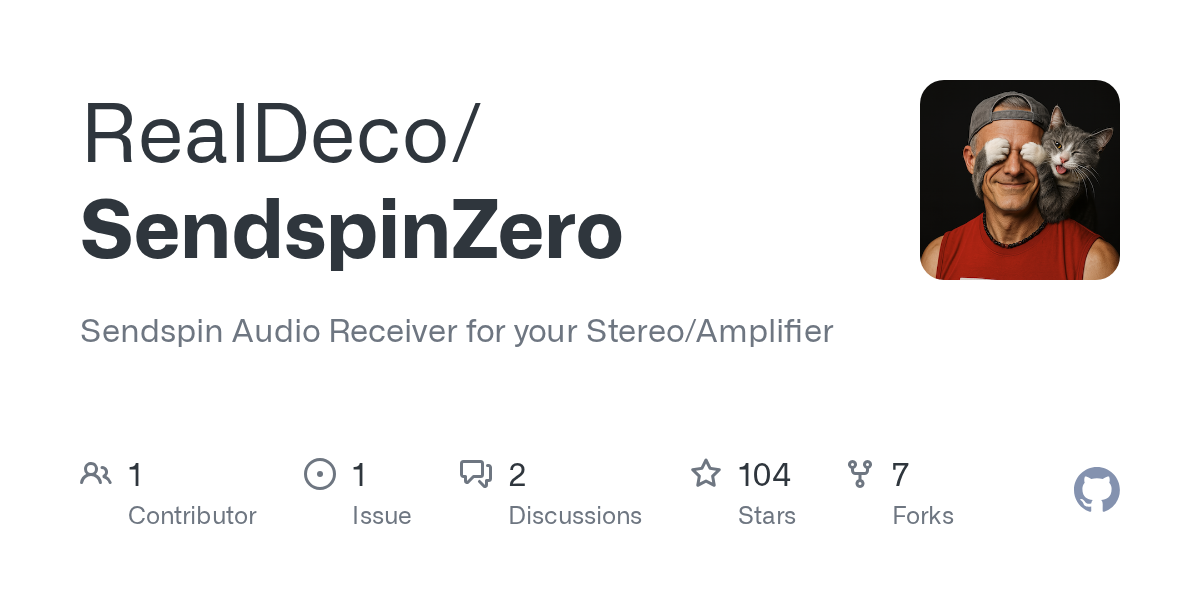Click the issue circle-dot icon

pyautogui.click(x=319, y=474)
